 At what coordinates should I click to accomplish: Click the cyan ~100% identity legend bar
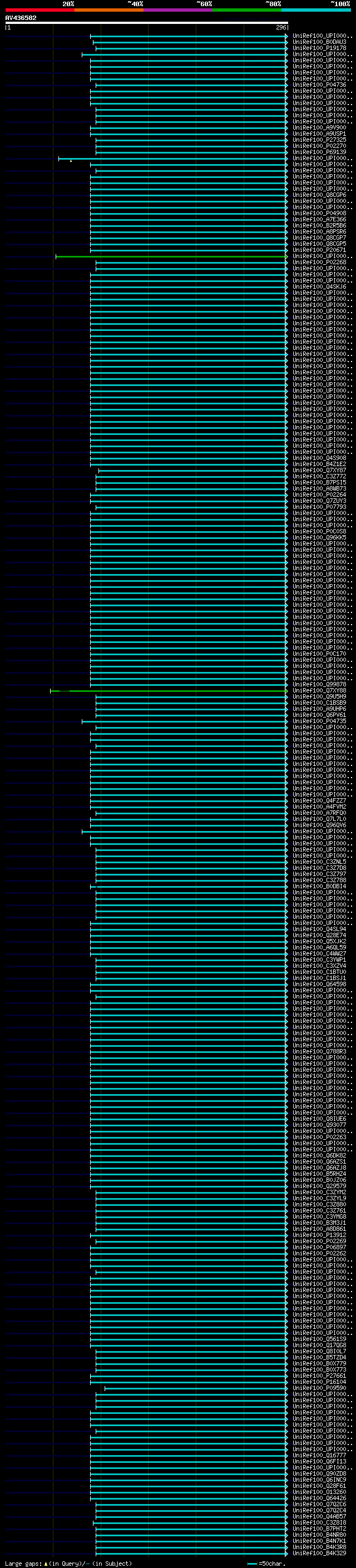coord(316,10)
